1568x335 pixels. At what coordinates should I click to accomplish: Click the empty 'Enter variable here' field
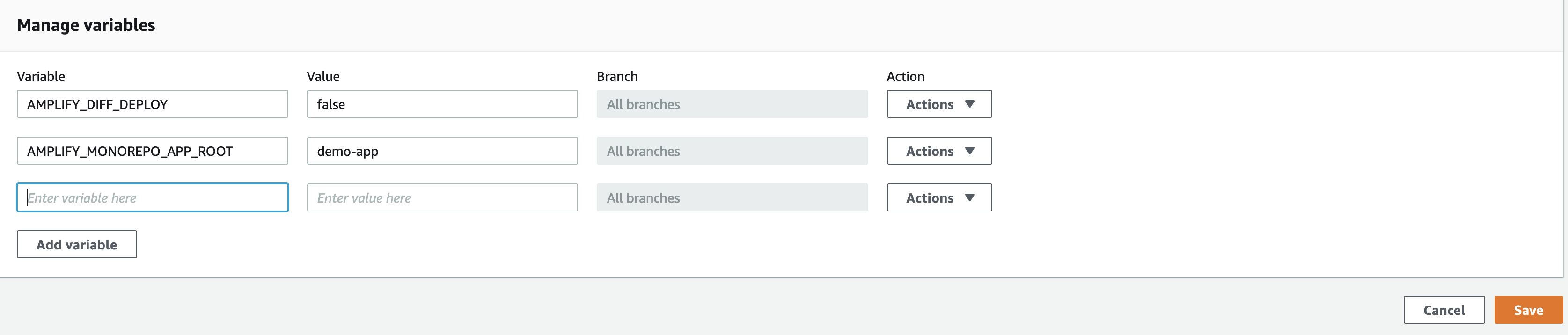pyautogui.click(x=152, y=197)
